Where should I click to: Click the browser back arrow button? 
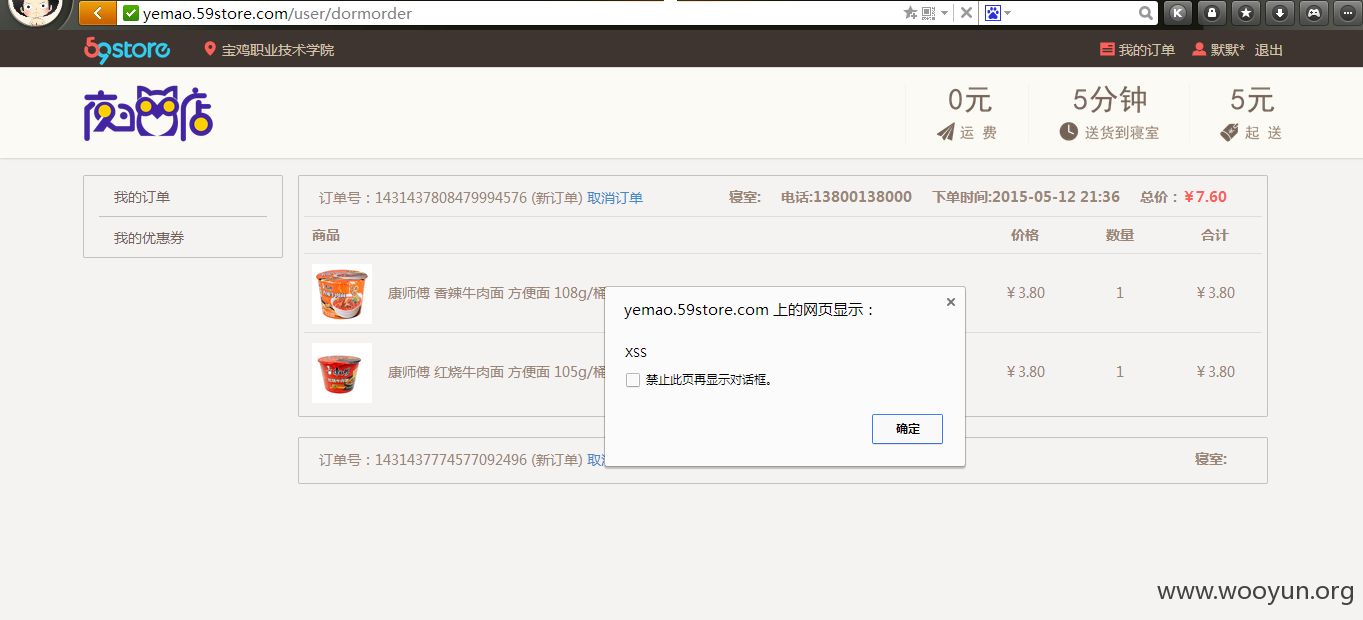tap(97, 13)
